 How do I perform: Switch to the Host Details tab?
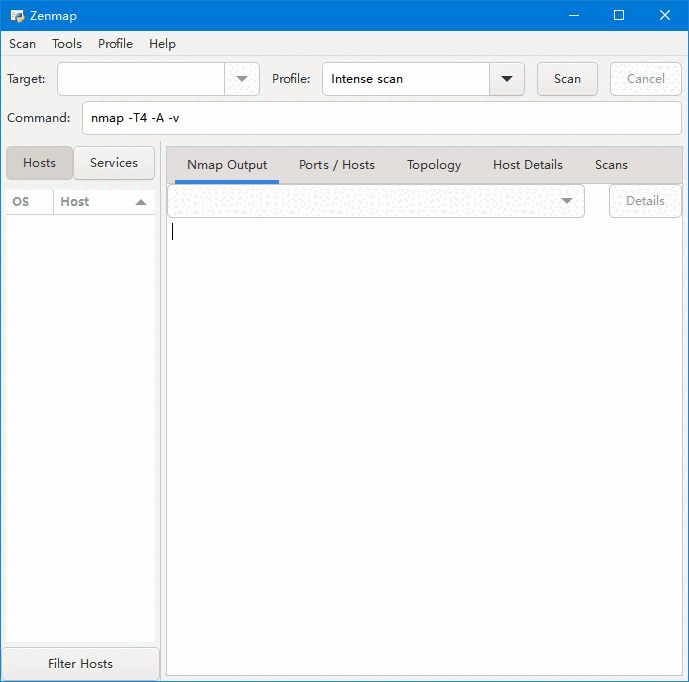pos(528,165)
